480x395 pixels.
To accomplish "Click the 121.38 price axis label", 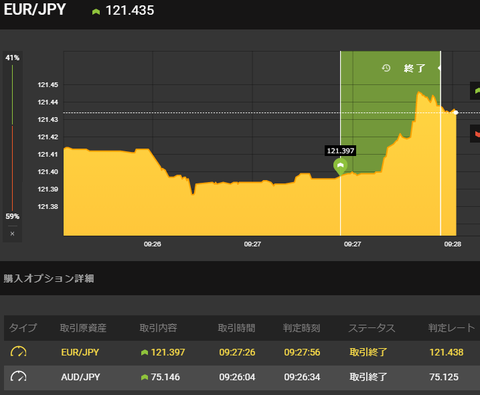I will (x=48, y=207).
